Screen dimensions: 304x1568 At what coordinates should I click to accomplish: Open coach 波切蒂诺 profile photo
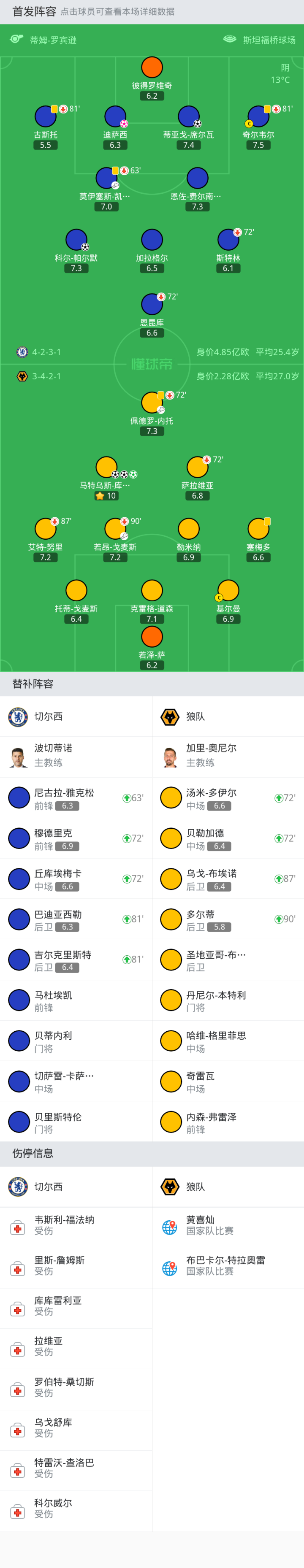(x=19, y=757)
